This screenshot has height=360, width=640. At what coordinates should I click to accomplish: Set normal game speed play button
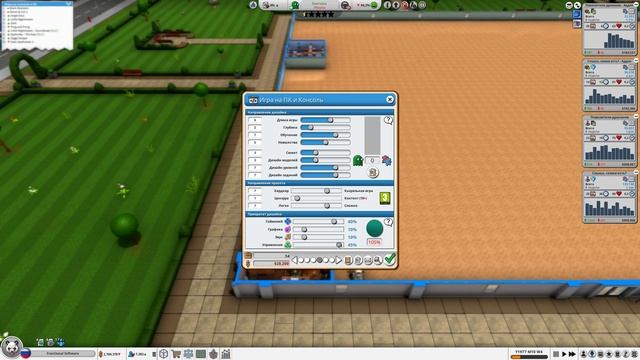(564, 354)
